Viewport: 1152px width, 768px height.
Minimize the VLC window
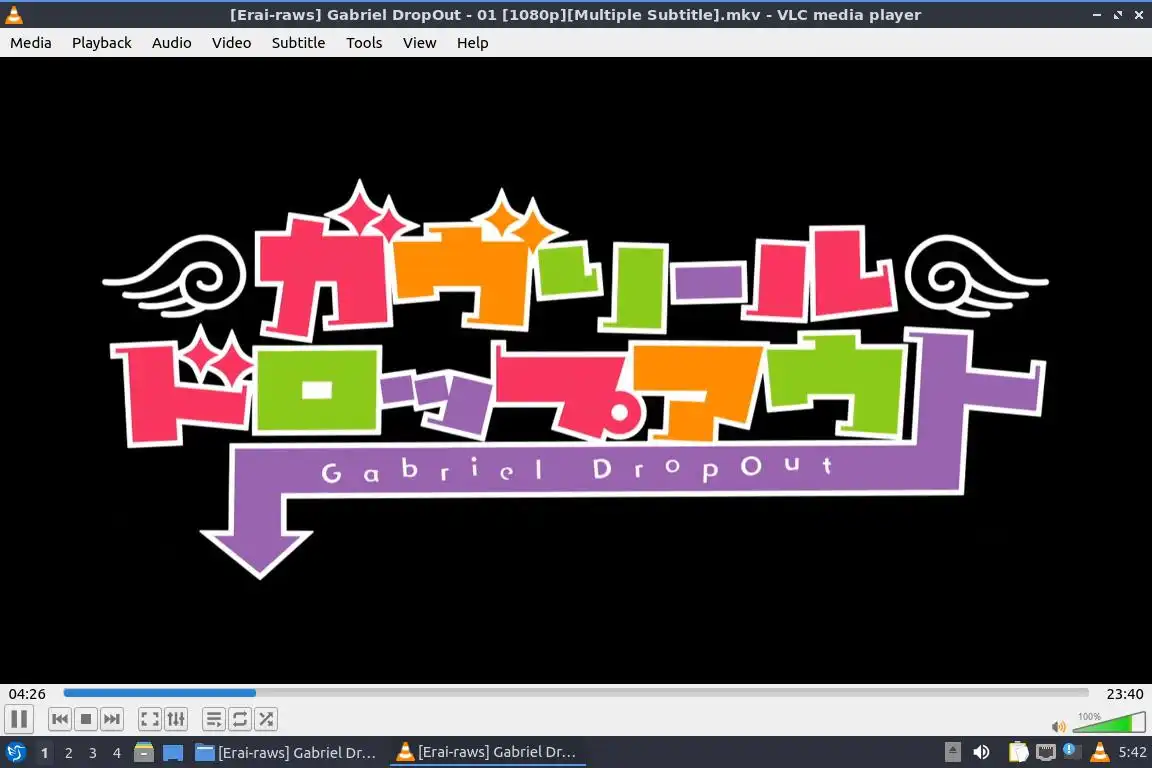click(1097, 15)
